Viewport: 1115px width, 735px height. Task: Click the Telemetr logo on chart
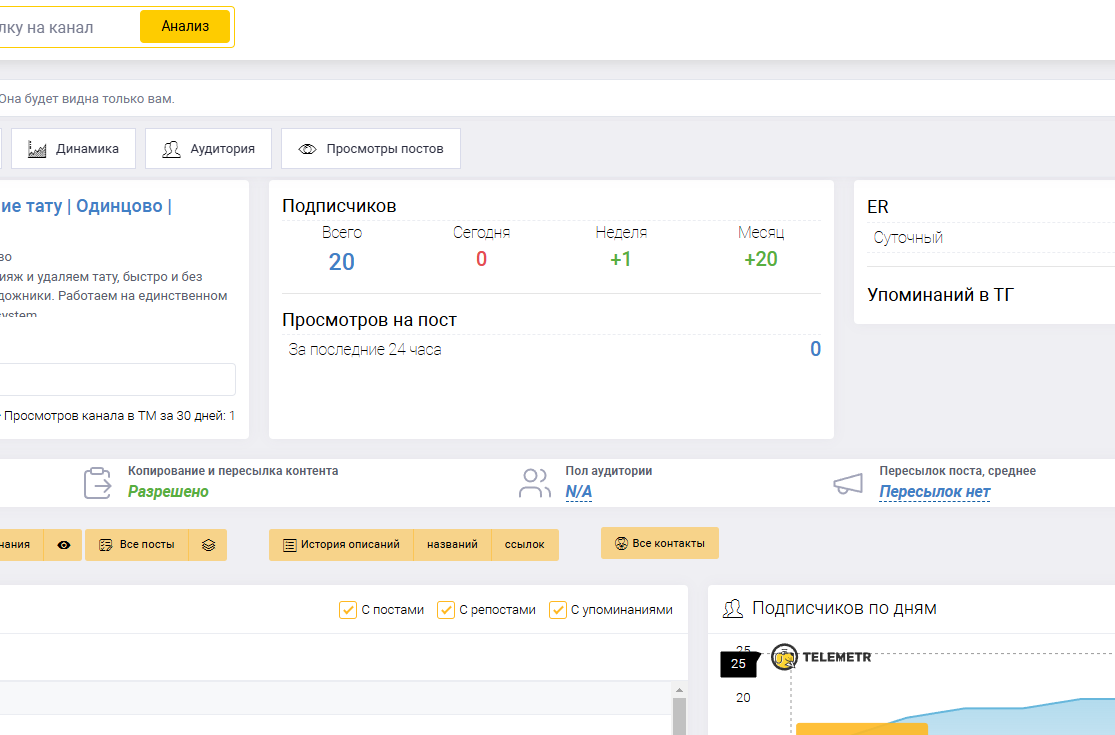tap(821, 658)
